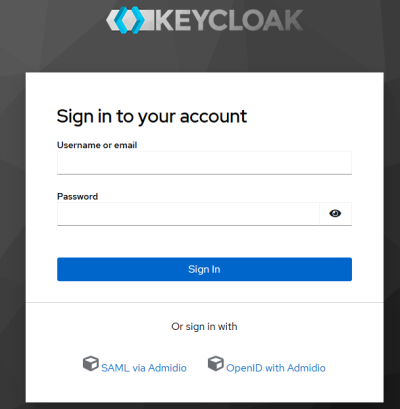
Task: Click the KEYCLOAK wordmark text
Action: (x=229, y=20)
